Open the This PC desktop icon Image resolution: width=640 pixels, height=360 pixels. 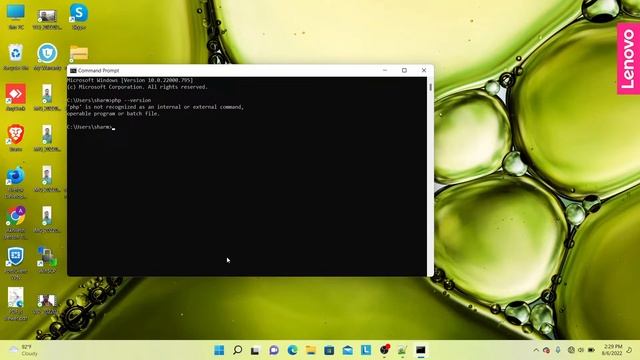[16, 16]
